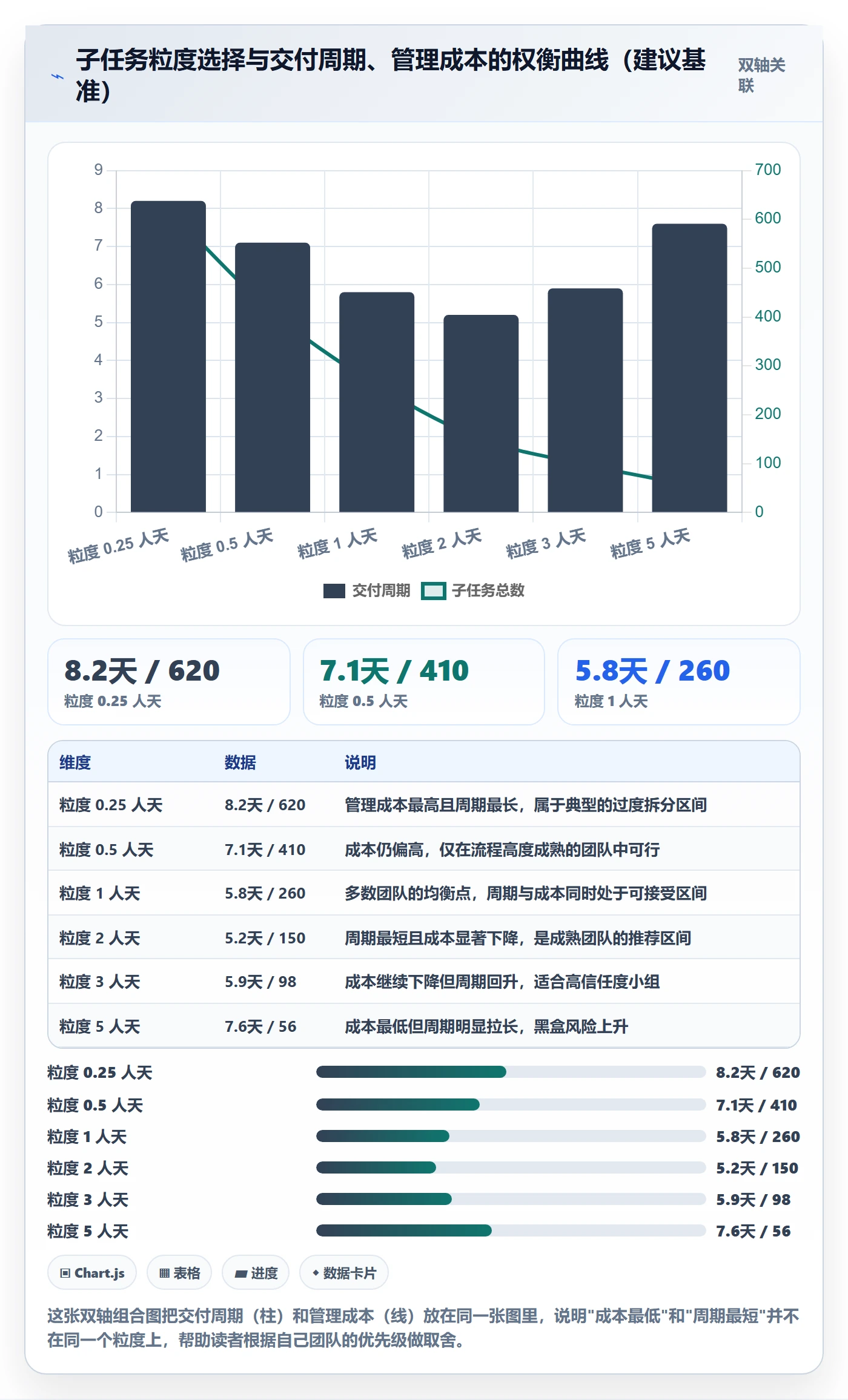Select the 7.1天 / 410 data card
This screenshot has width=848, height=1400.
coord(424,682)
